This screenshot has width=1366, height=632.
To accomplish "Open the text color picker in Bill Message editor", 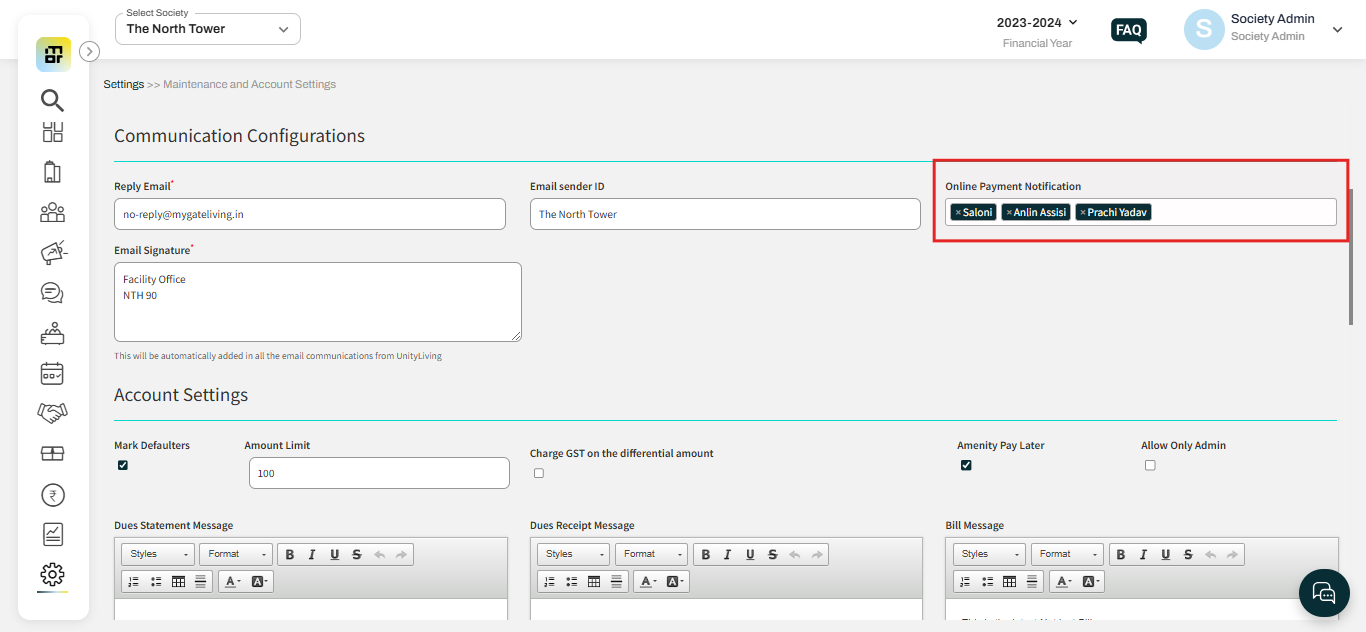I will (x=1062, y=581).
